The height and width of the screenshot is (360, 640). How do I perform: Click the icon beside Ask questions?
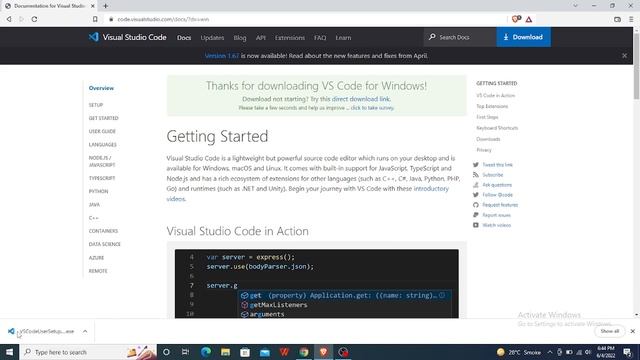(476, 185)
